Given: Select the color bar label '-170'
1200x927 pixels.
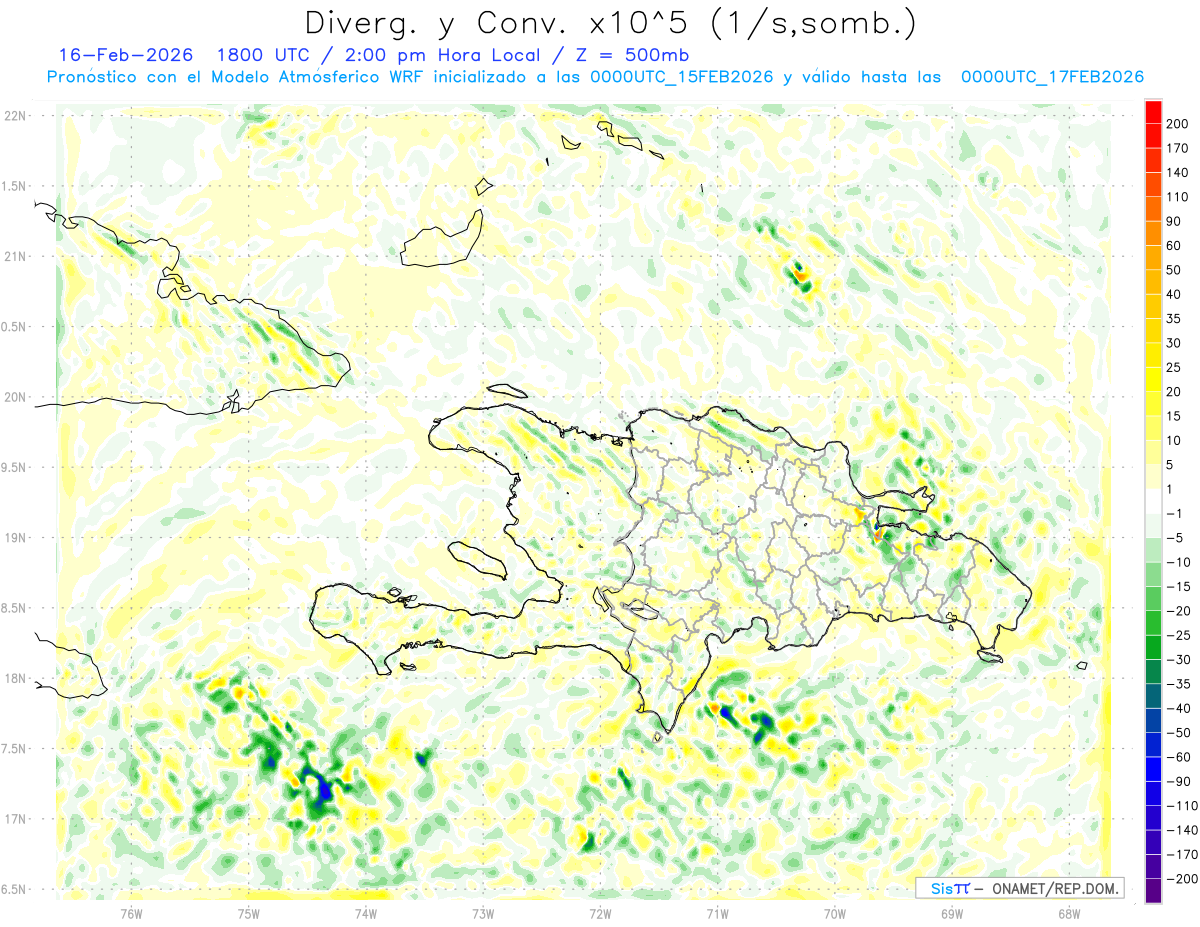Looking at the screenshot, I should click(1182, 855).
